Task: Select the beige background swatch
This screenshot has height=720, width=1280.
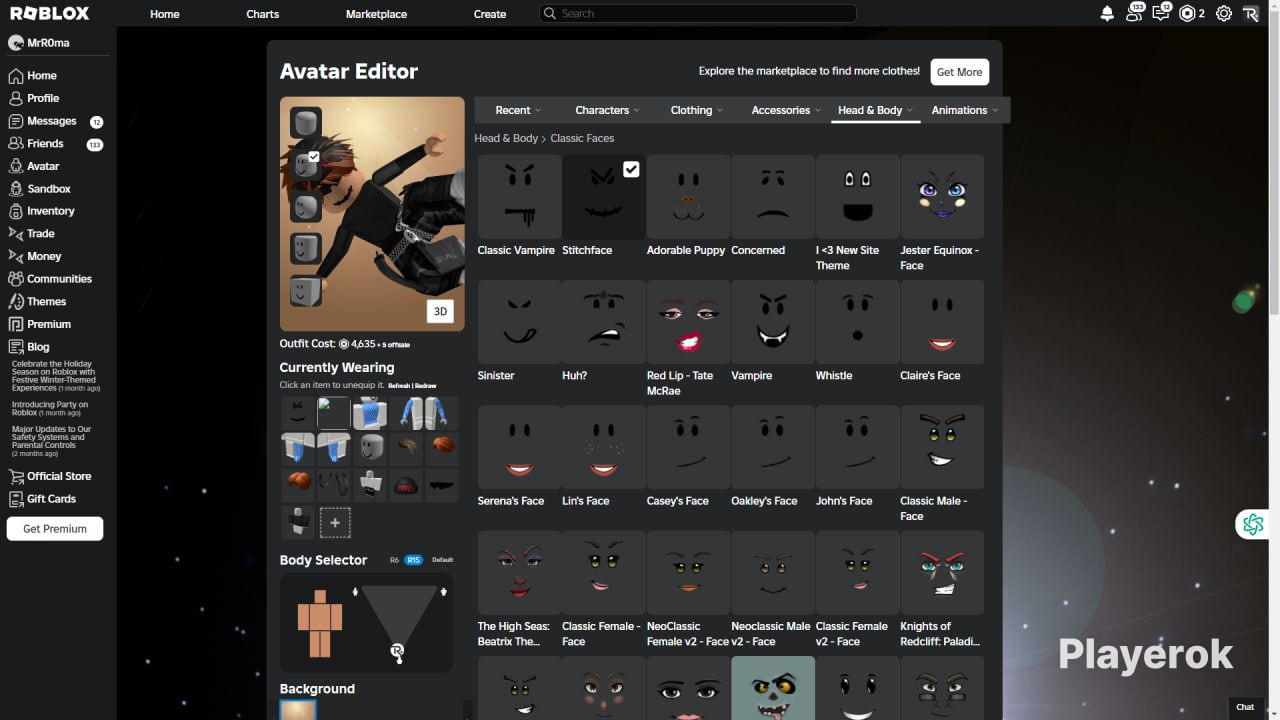Action: coord(298,710)
